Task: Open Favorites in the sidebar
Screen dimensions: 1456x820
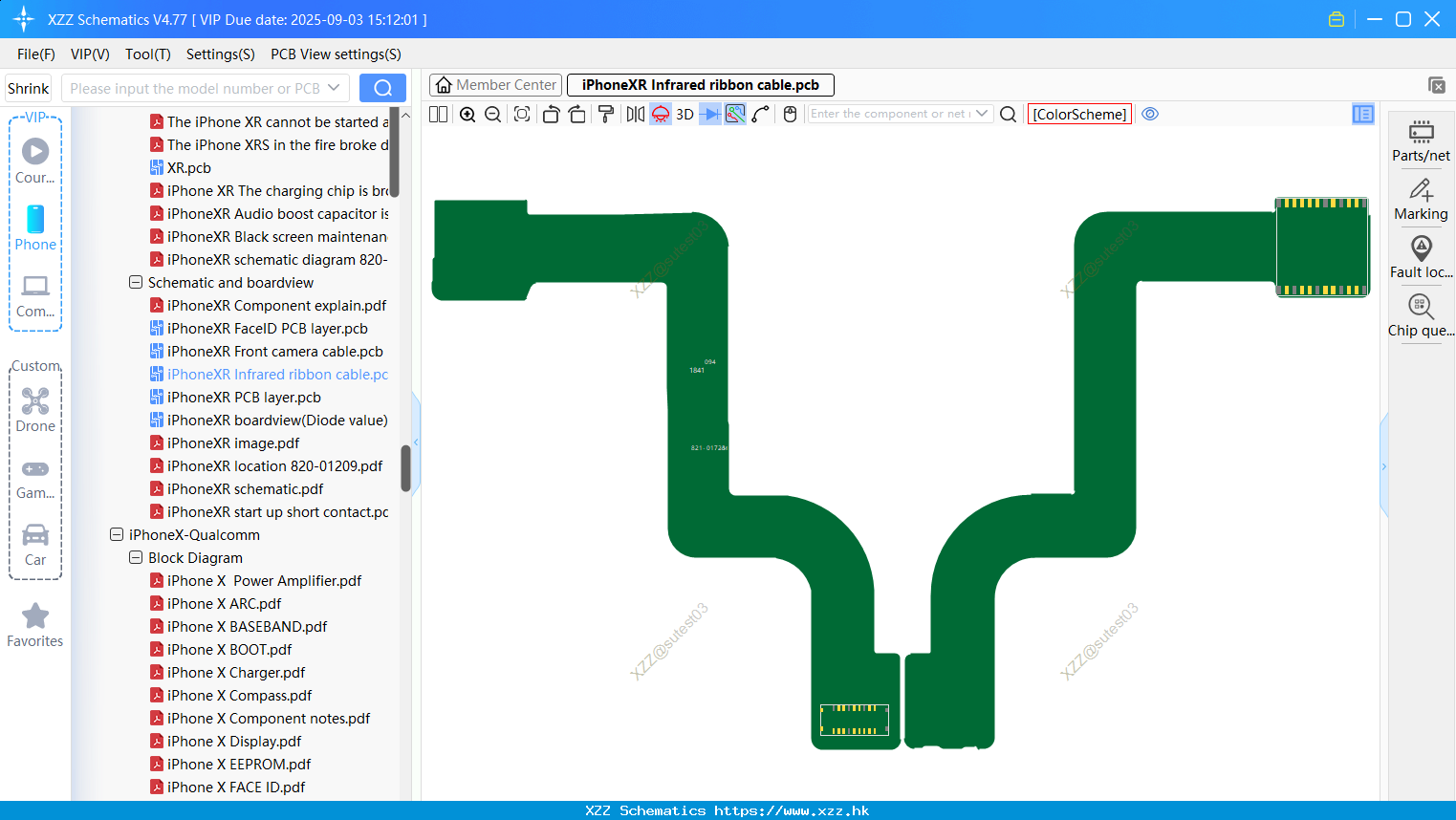Action: click(35, 626)
